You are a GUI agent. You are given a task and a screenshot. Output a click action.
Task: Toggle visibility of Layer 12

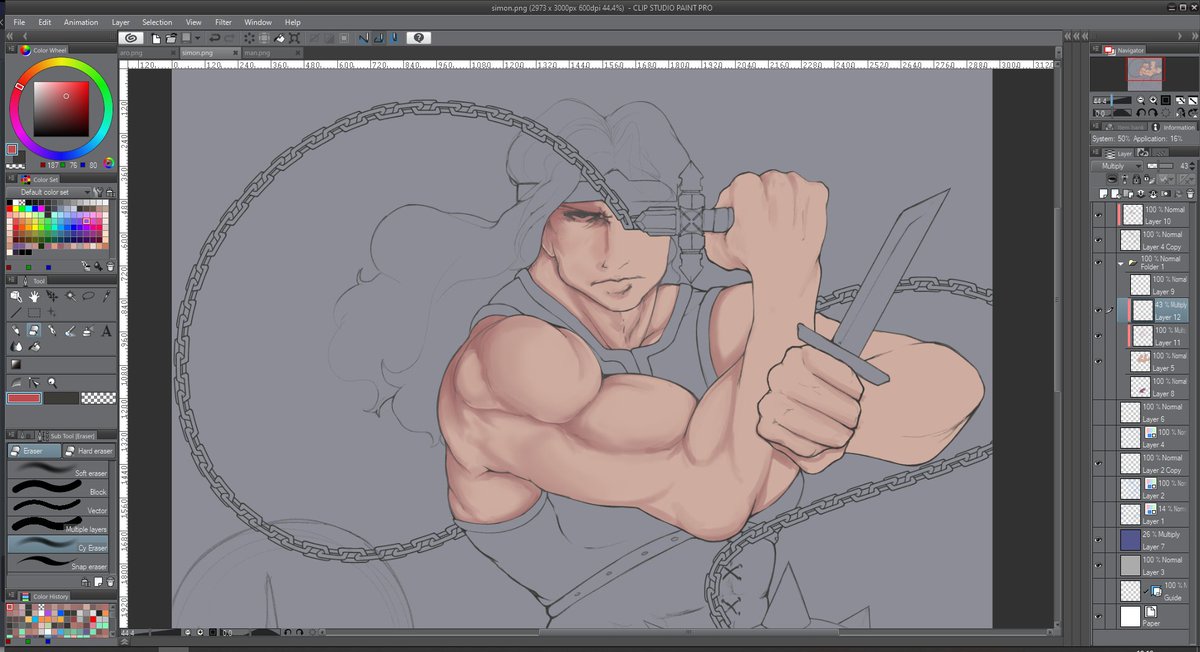tap(1098, 310)
